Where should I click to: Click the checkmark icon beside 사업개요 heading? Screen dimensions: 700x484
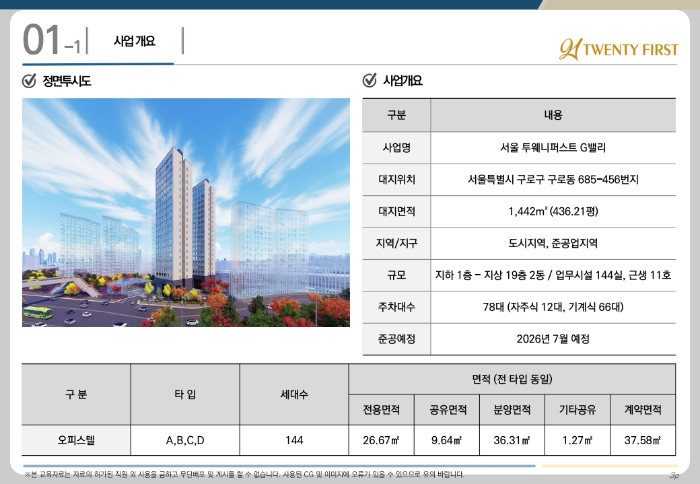pyautogui.click(x=370, y=80)
